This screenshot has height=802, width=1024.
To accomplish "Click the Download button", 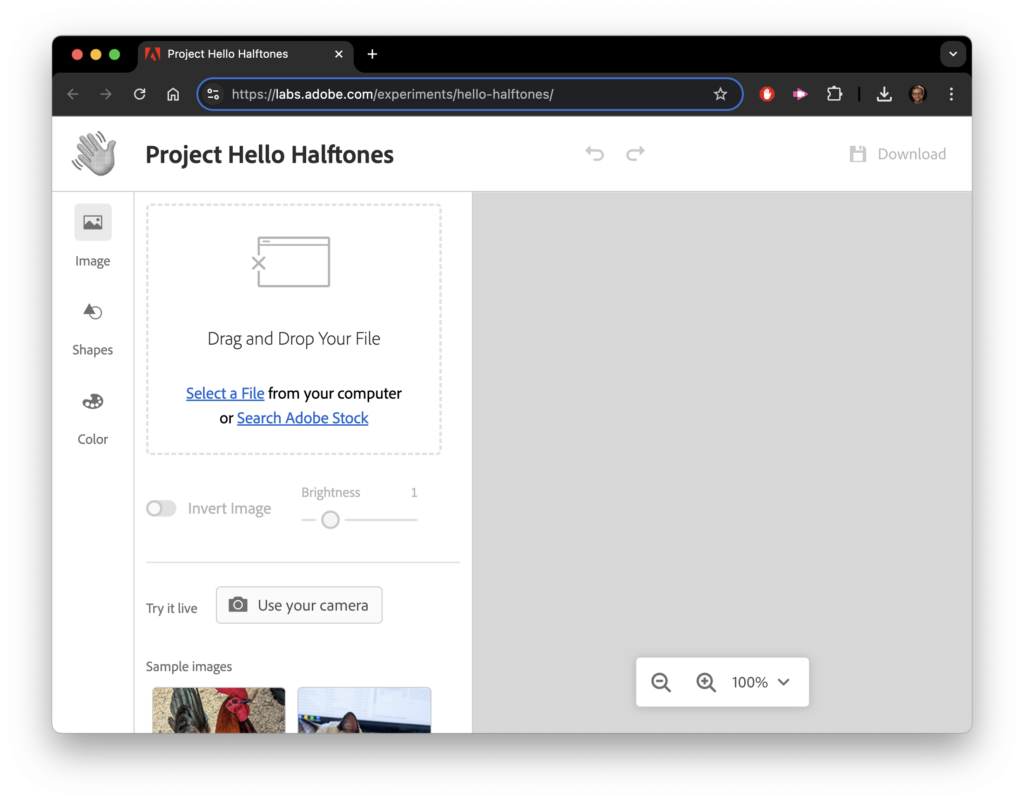I will click(x=897, y=154).
